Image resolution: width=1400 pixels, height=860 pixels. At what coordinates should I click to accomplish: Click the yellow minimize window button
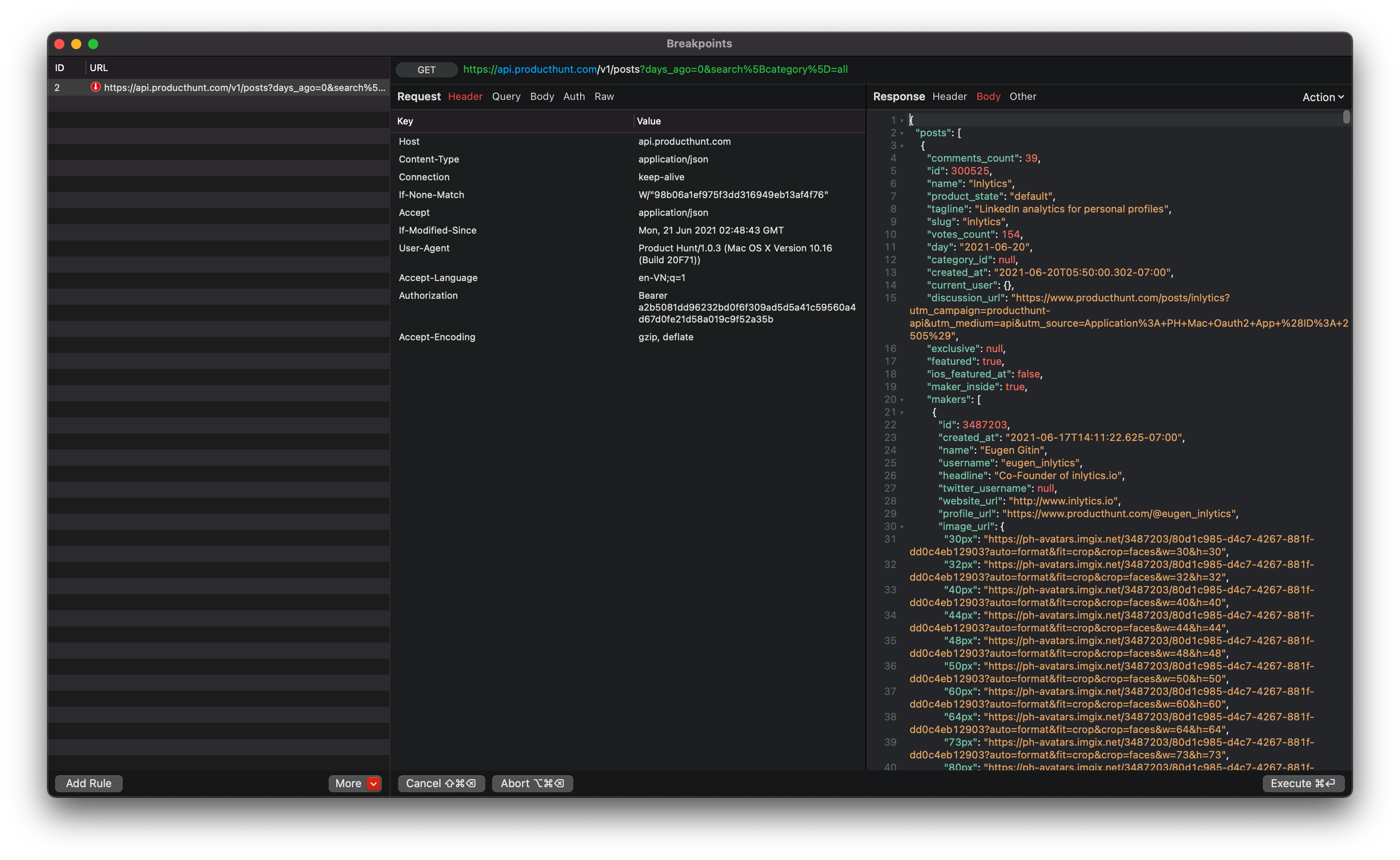pos(76,44)
